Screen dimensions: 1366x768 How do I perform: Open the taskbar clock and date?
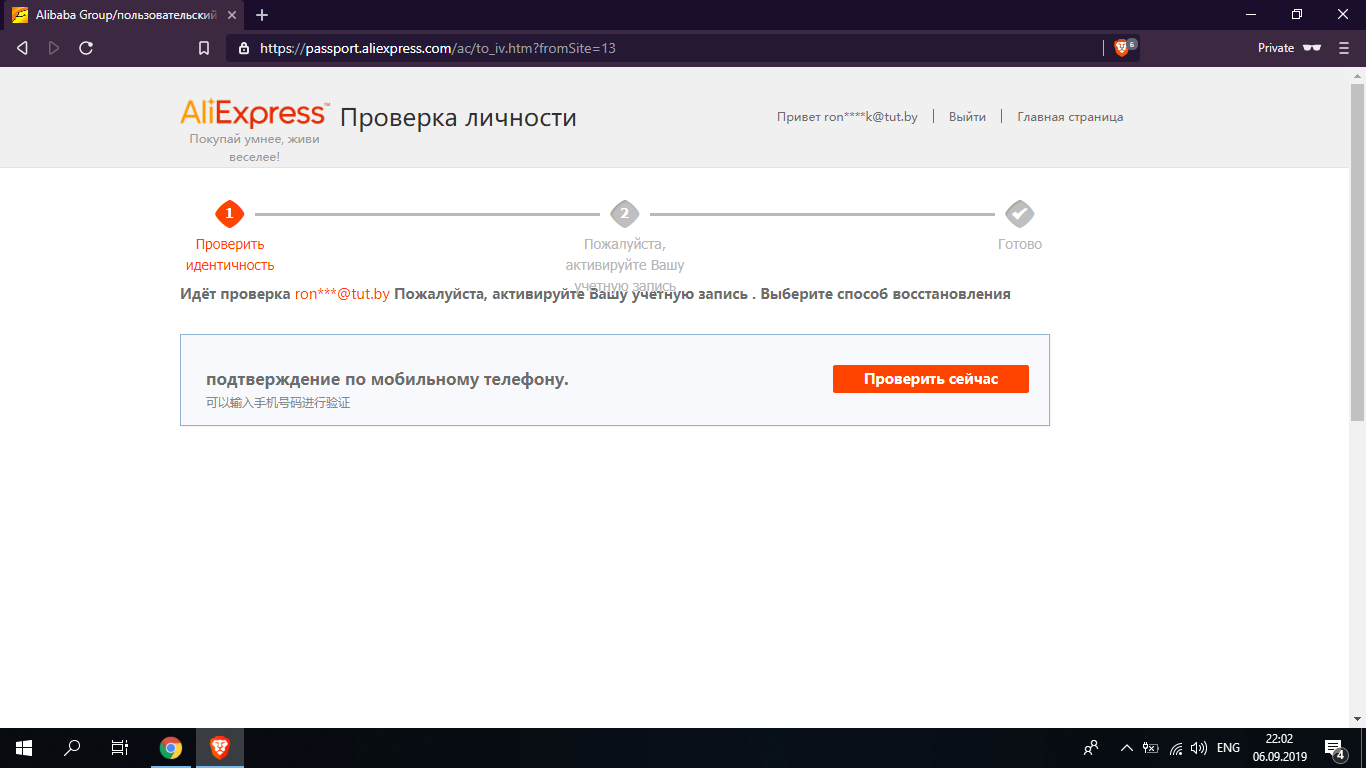point(1279,748)
